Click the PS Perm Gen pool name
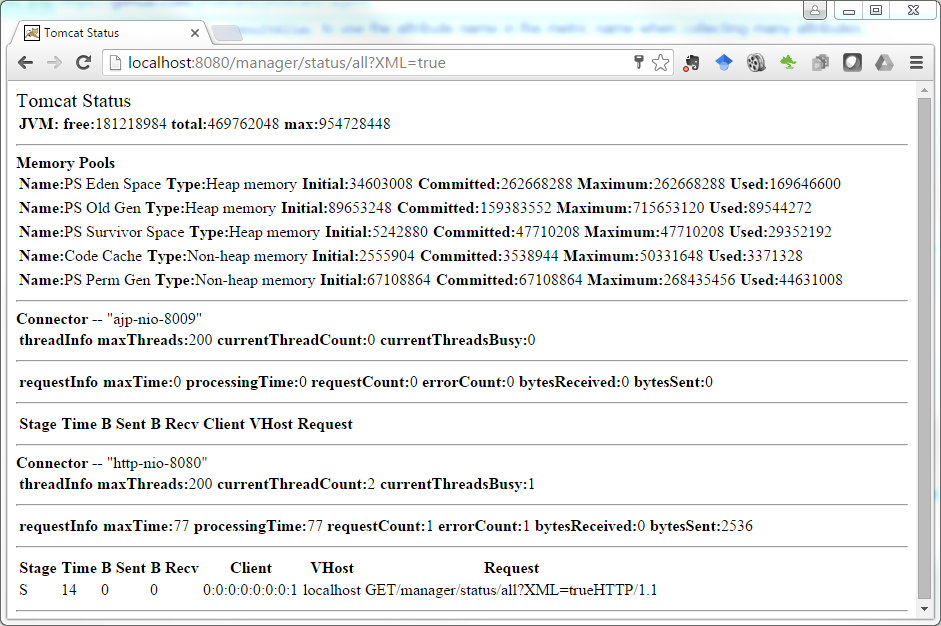The height and width of the screenshot is (626, 941). [107, 280]
